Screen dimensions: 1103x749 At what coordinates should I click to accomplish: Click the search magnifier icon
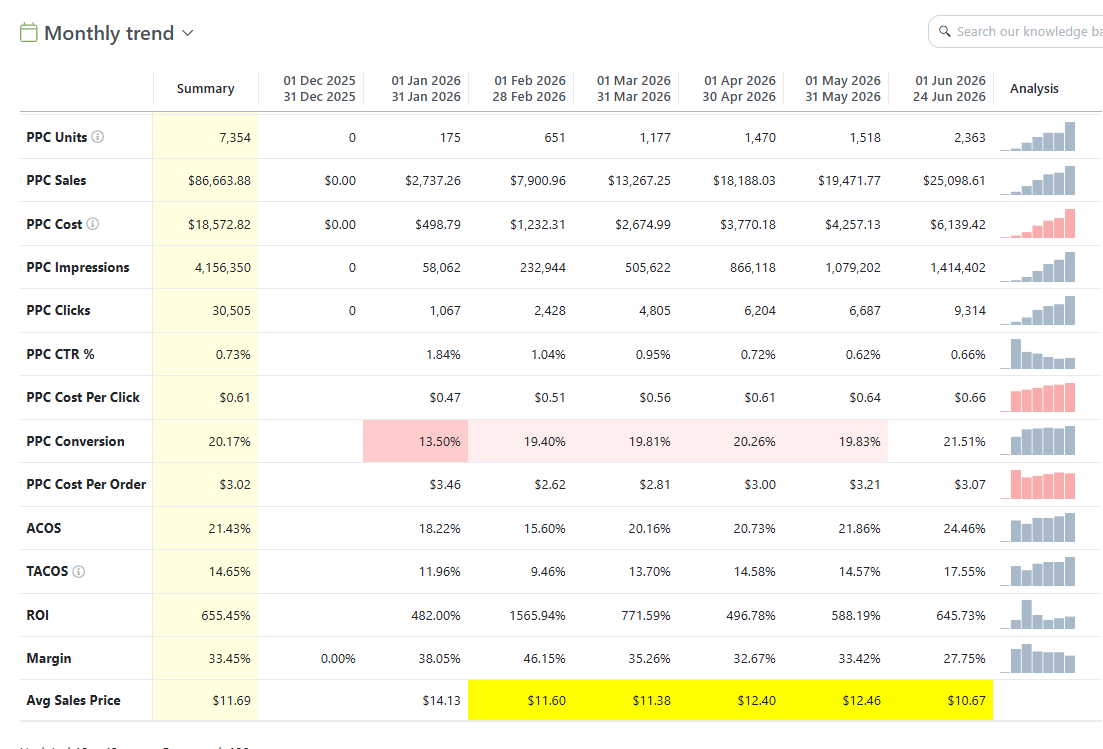(945, 32)
